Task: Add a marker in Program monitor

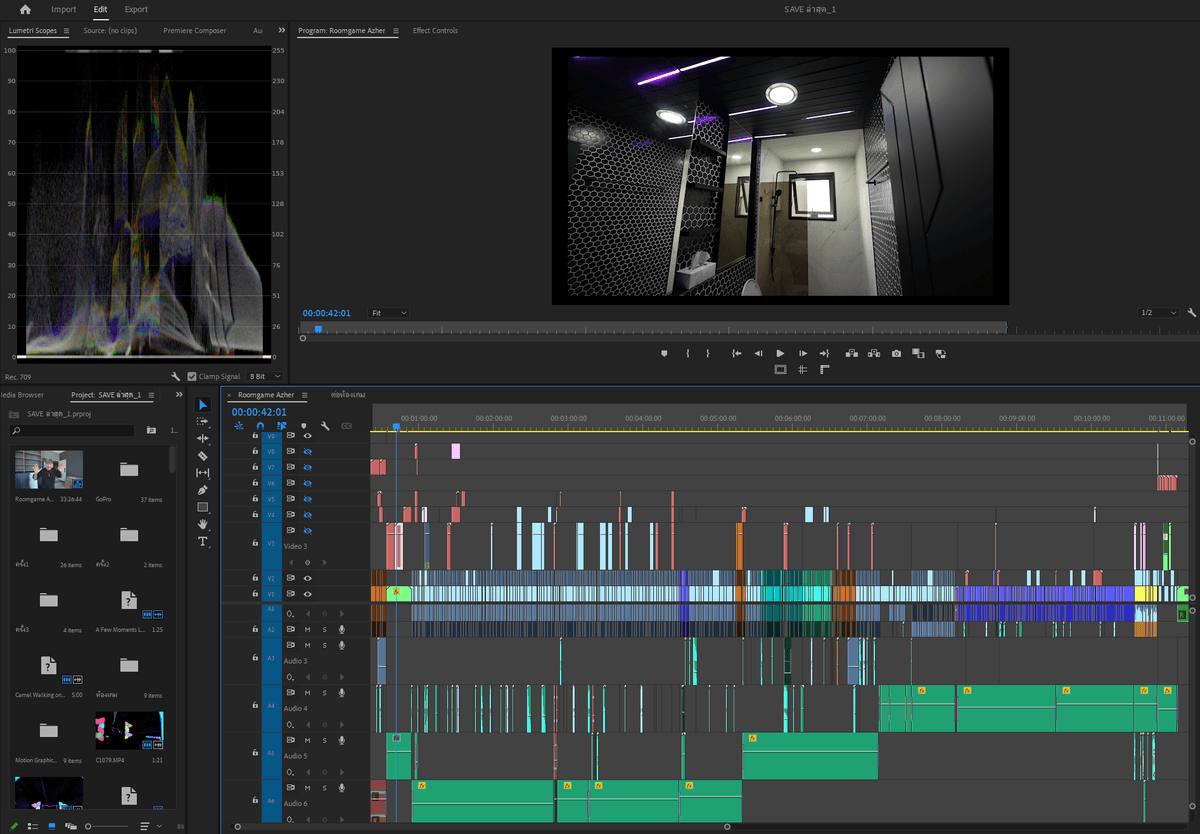Action: (664, 353)
